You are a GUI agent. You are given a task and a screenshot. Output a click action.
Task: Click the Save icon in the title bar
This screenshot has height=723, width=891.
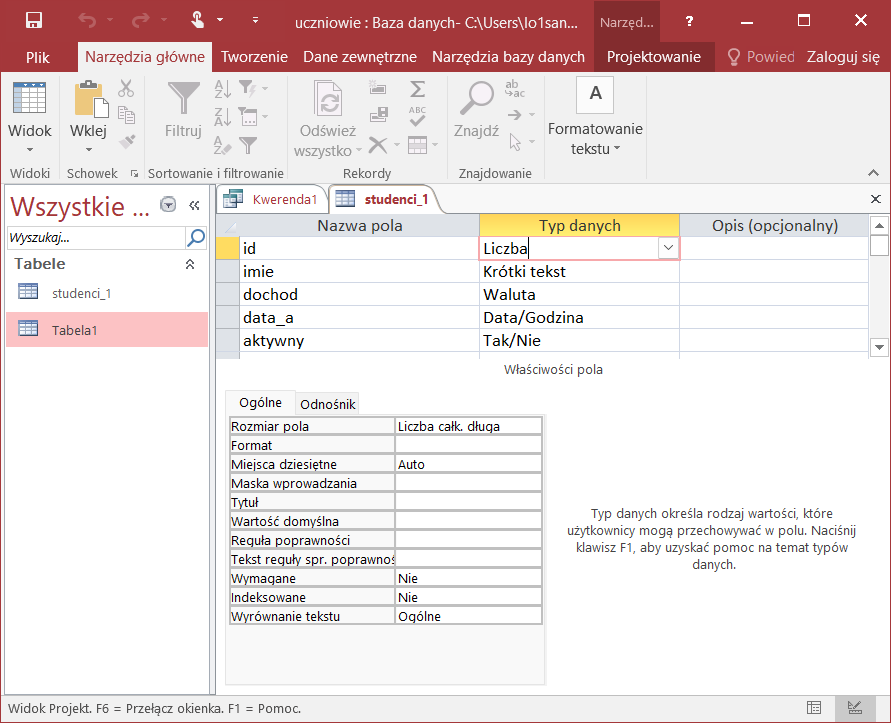point(33,20)
